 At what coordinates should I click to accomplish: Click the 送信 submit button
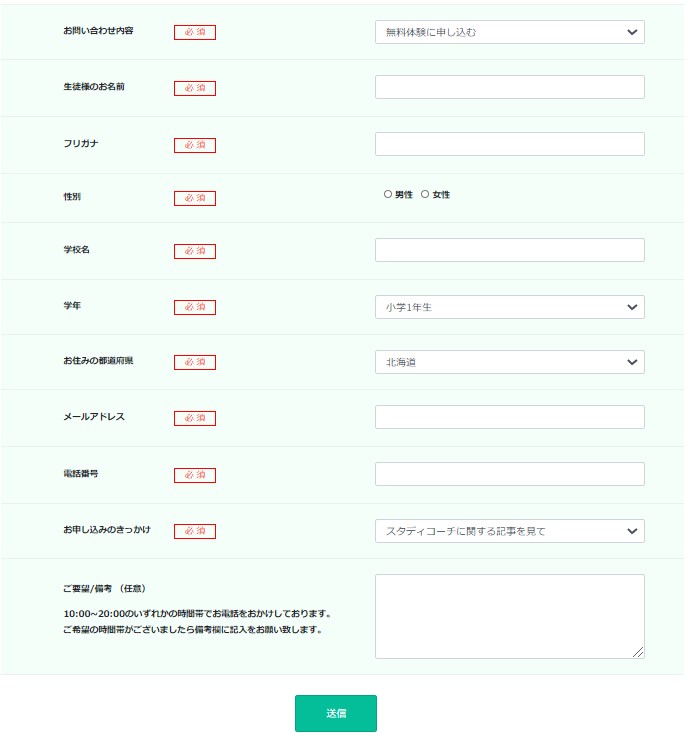[x=336, y=713]
